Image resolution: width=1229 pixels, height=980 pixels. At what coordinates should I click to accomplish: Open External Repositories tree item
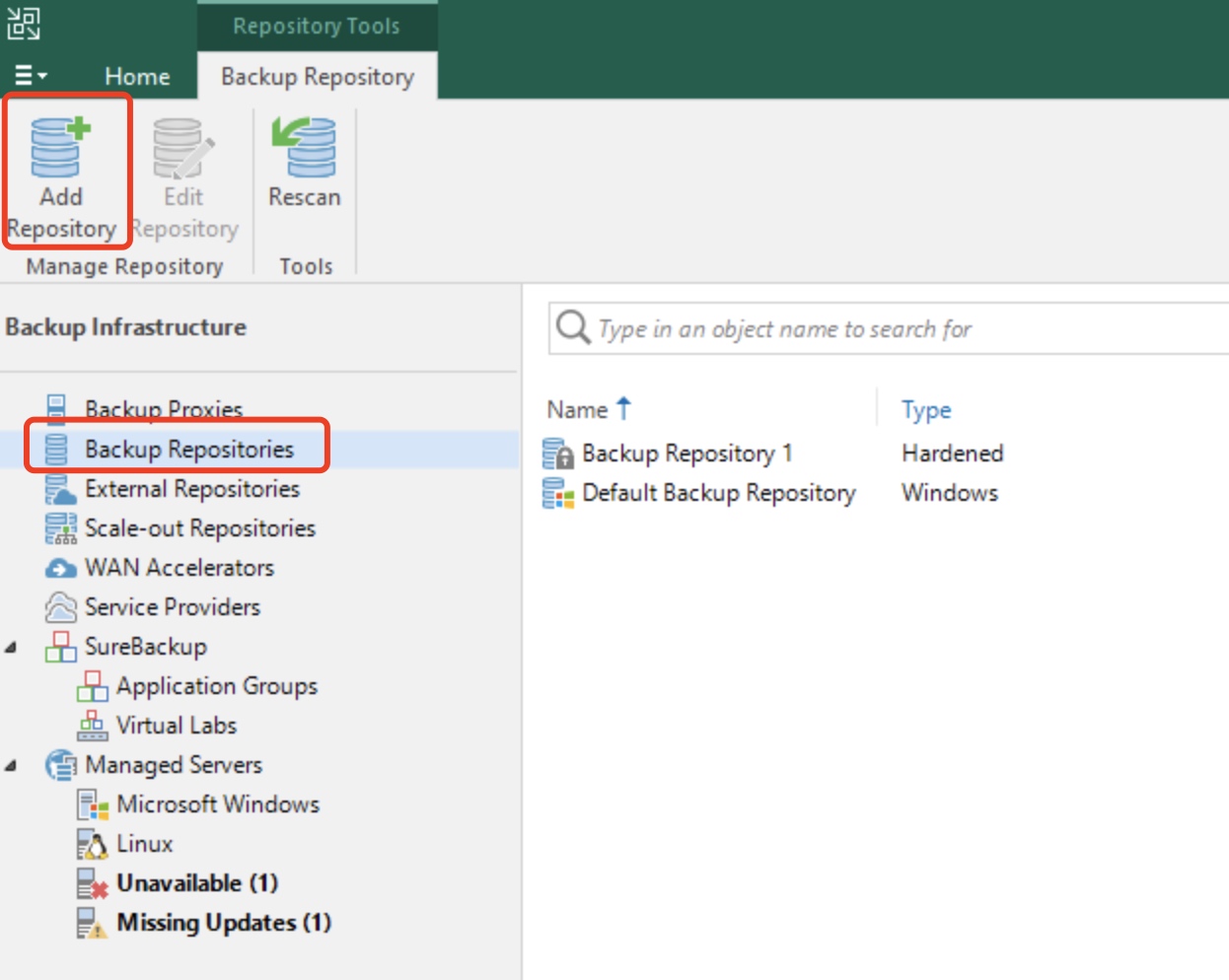tap(192, 488)
